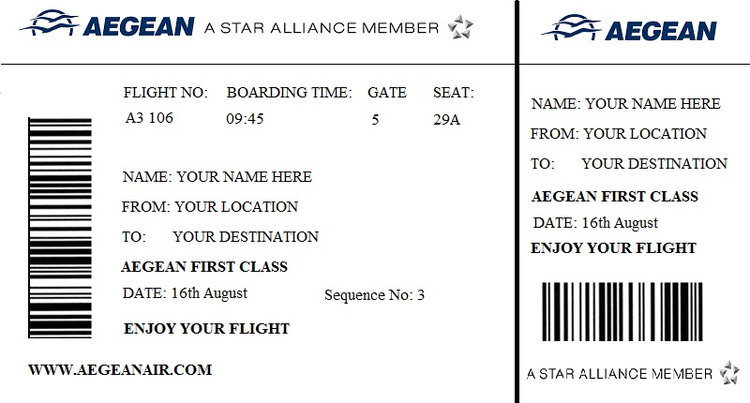The height and width of the screenshot is (403, 750).
Task: Click AEGEAN FIRST CLASS on main ticket
Action: point(205,267)
